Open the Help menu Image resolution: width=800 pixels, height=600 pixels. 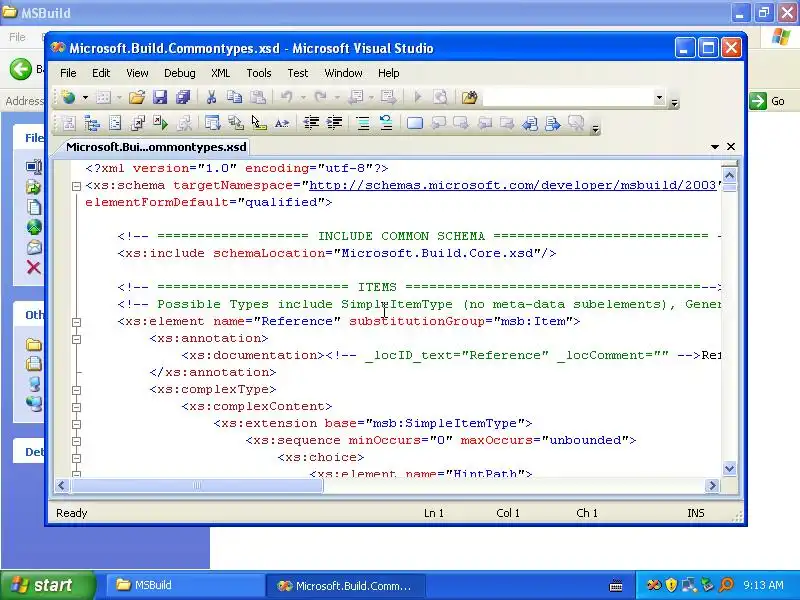click(388, 73)
